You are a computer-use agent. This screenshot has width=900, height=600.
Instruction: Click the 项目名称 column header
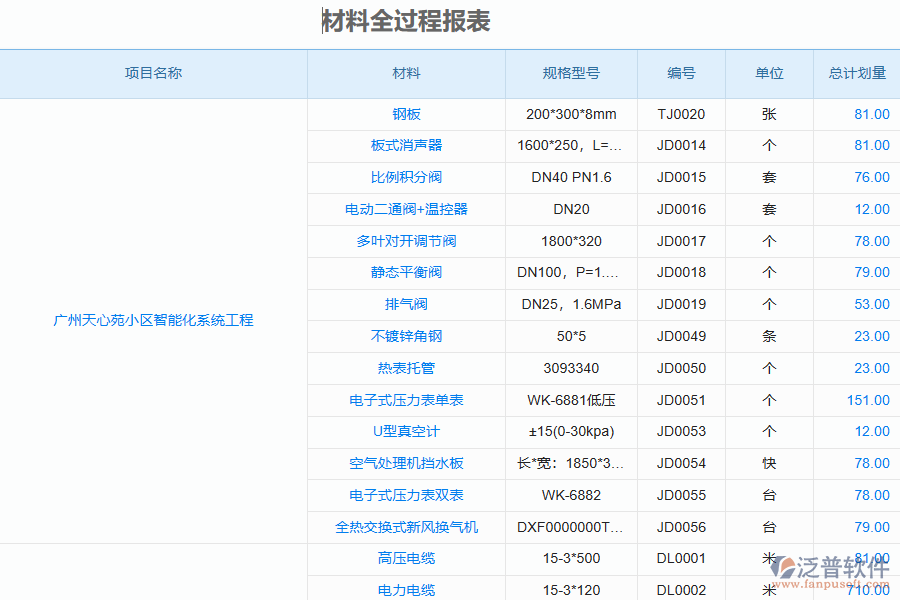click(x=153, y=73)
